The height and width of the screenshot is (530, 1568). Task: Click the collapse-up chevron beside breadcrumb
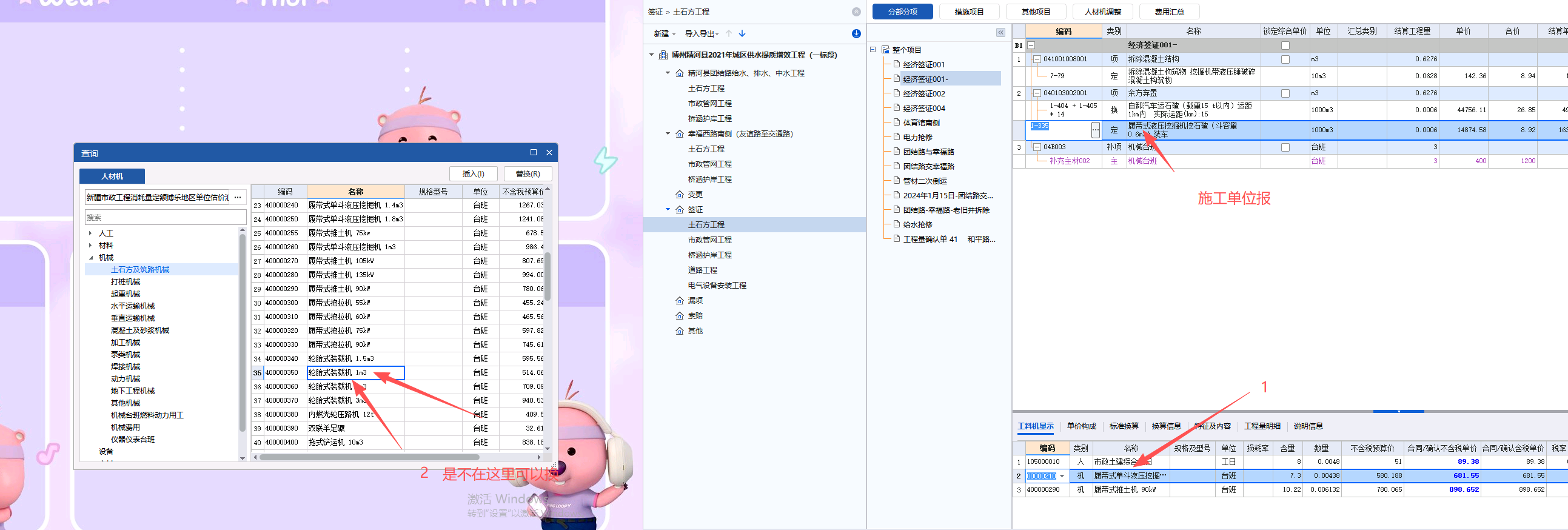coord(856,12)
